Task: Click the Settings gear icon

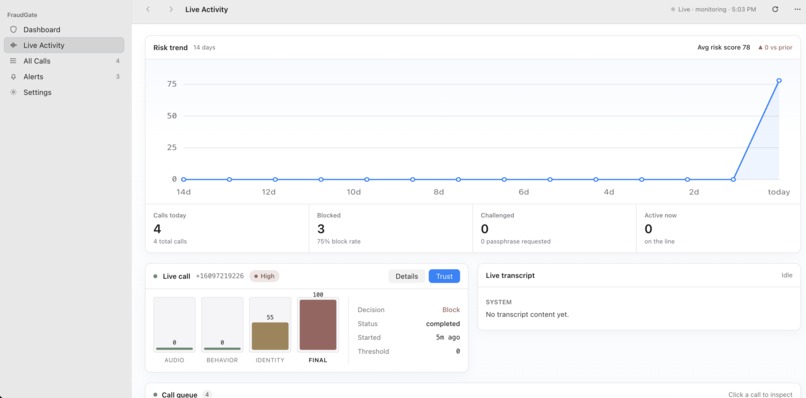Action: pos(13,93)
